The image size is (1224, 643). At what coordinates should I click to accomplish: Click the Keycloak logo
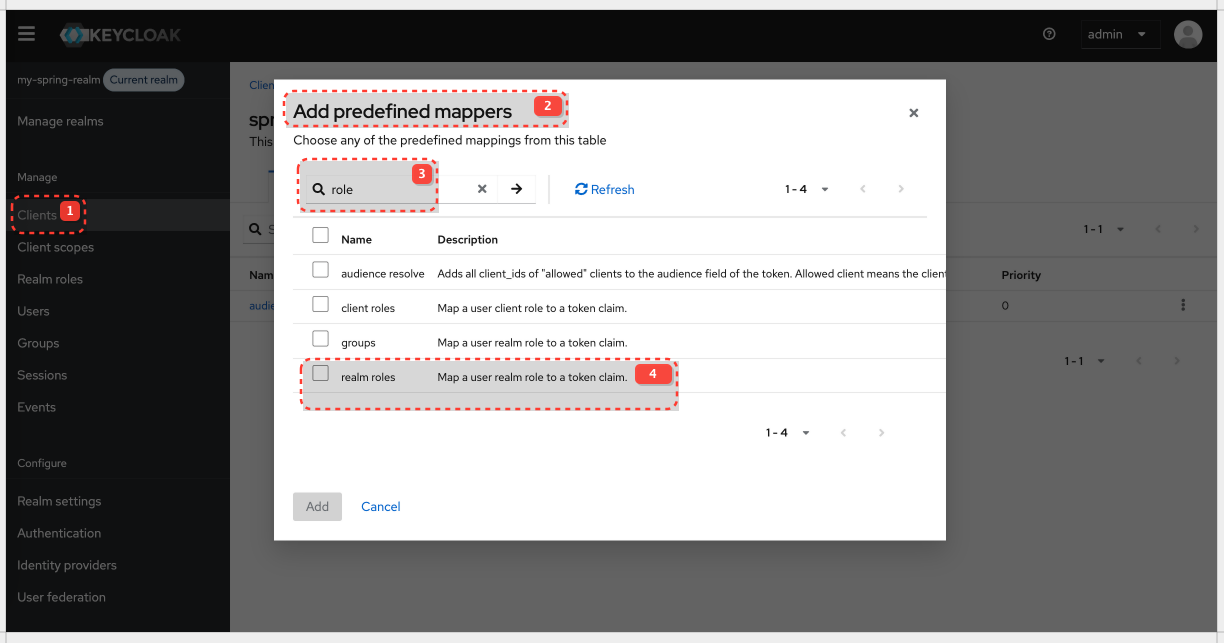(x=119, y=33)
